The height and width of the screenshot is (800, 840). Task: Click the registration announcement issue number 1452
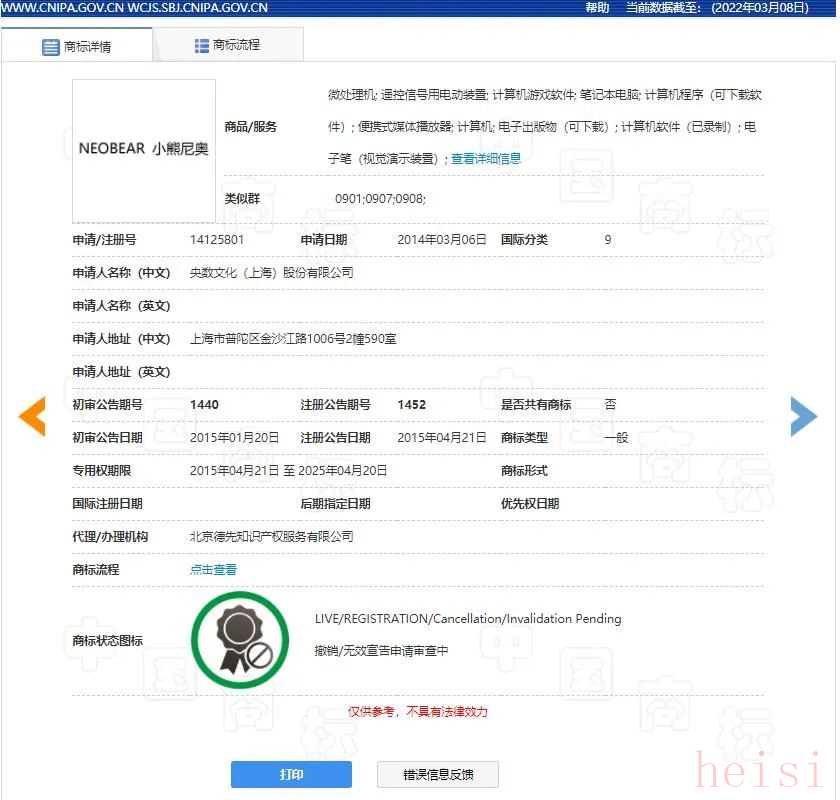click(x=411, y=405)
